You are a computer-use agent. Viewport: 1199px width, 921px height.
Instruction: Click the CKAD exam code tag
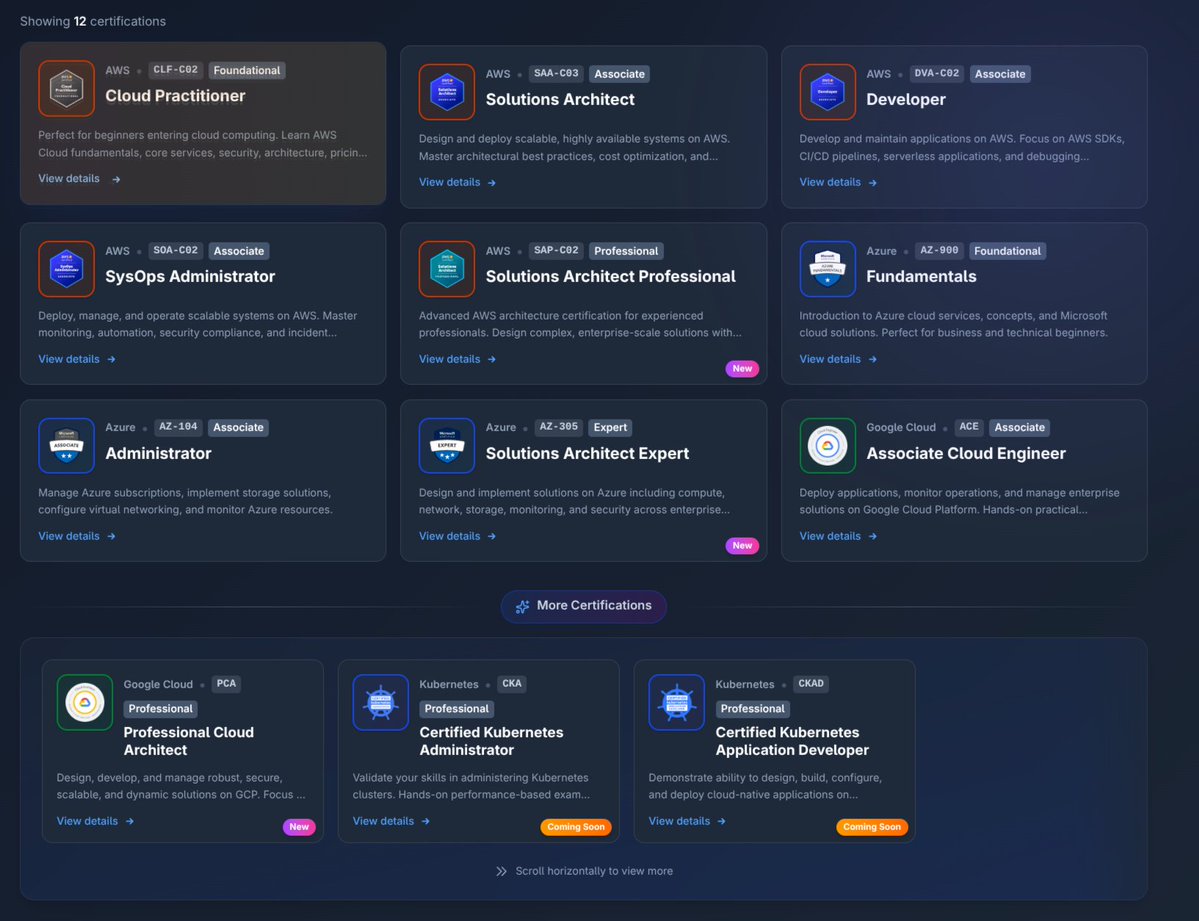click(x=811, y=684)
